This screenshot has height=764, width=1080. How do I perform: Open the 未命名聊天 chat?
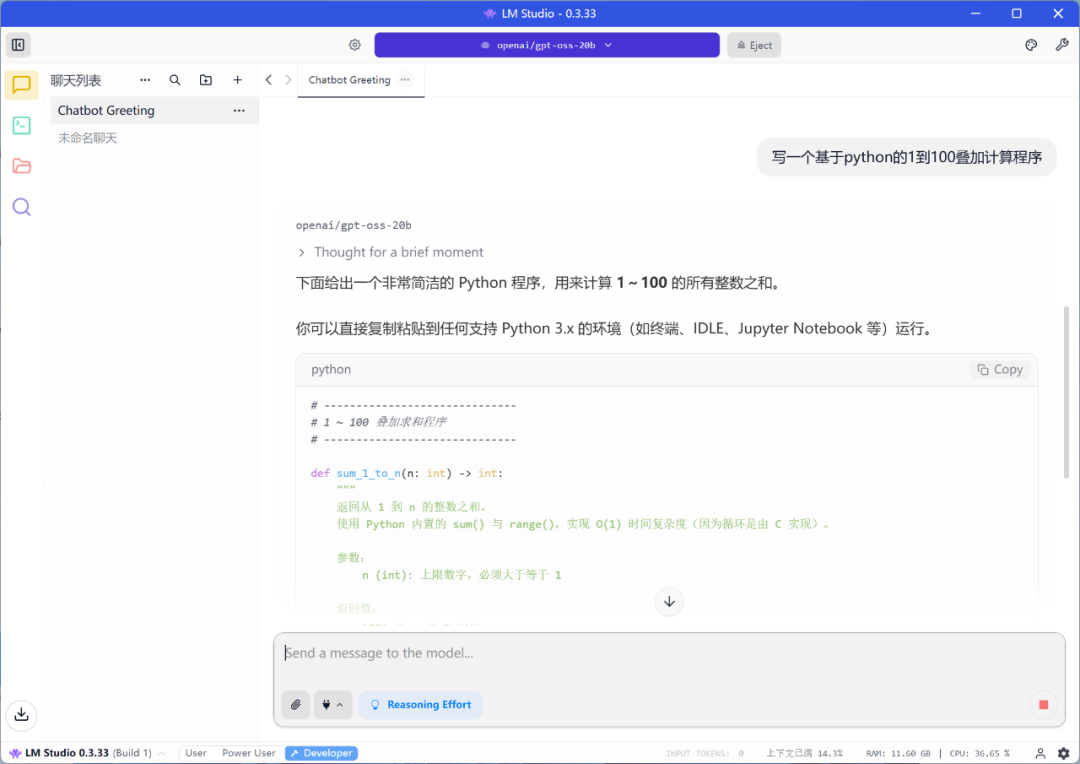87,138
